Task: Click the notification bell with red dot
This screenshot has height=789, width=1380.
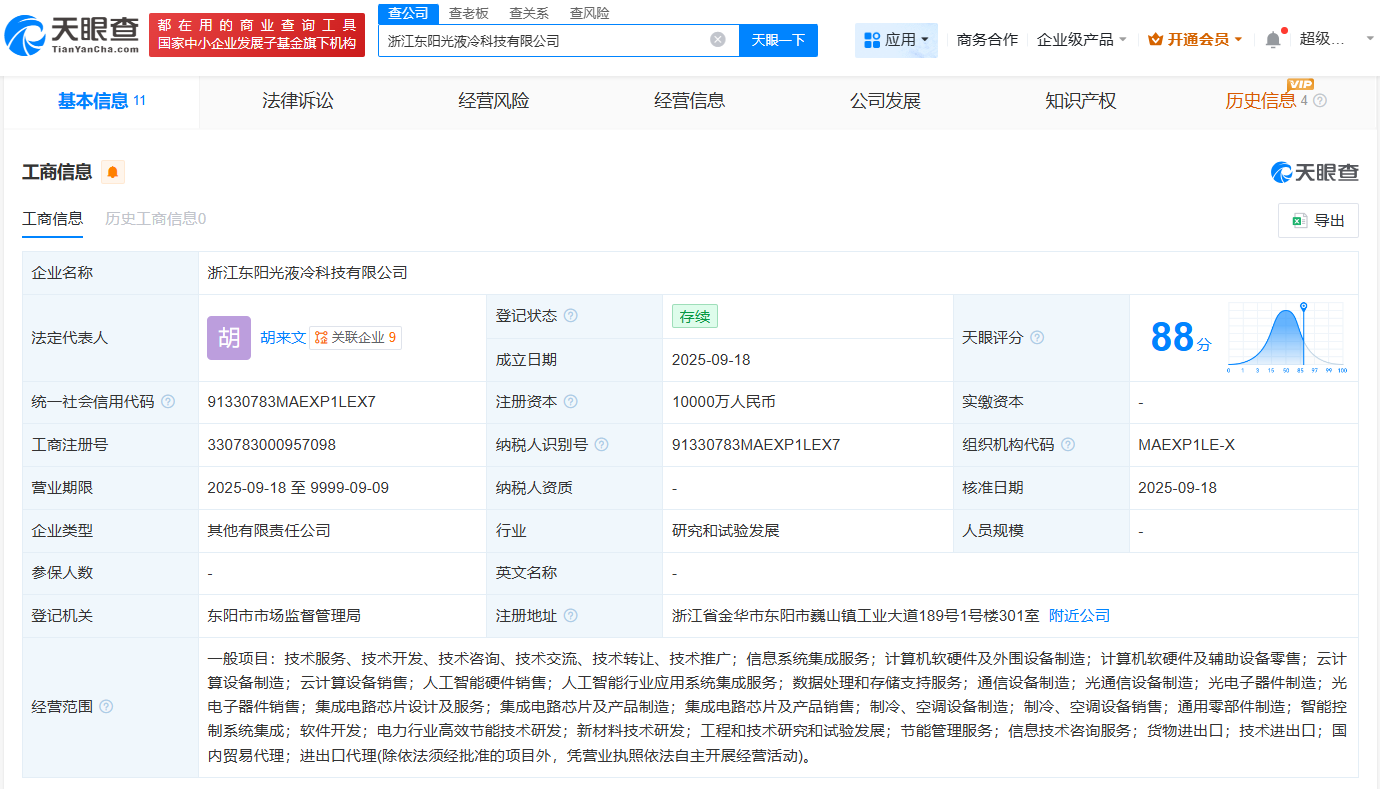Action: [x=1272, y=38]
